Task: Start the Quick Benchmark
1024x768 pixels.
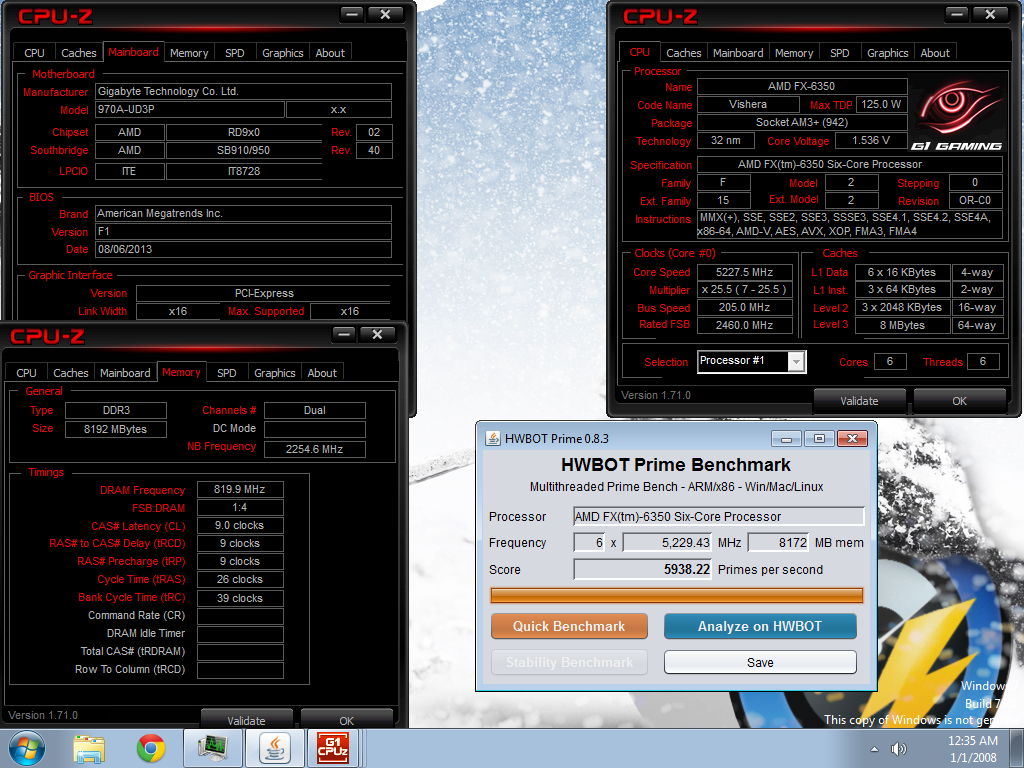Action: [569, 626]
